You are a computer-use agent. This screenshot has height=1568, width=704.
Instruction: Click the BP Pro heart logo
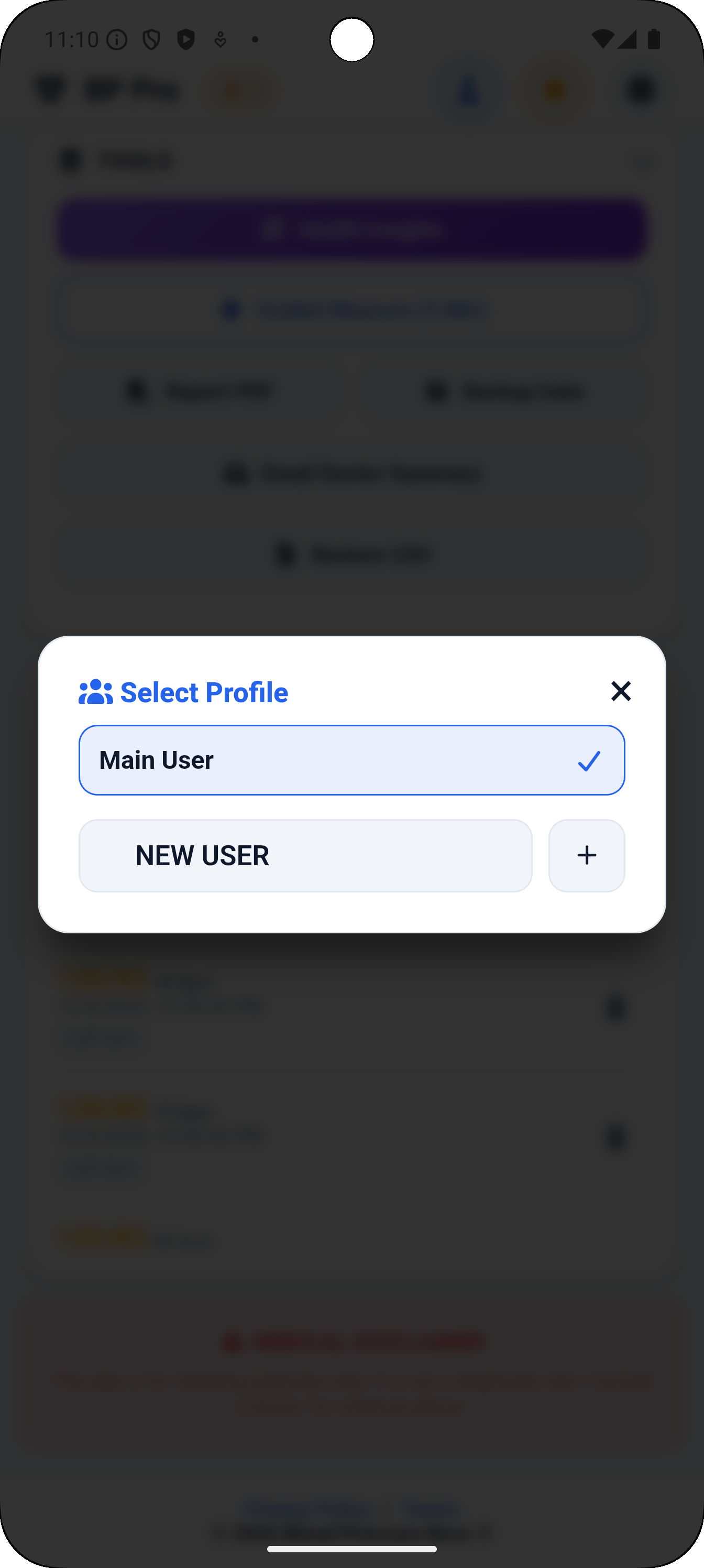tap(50, 91)
